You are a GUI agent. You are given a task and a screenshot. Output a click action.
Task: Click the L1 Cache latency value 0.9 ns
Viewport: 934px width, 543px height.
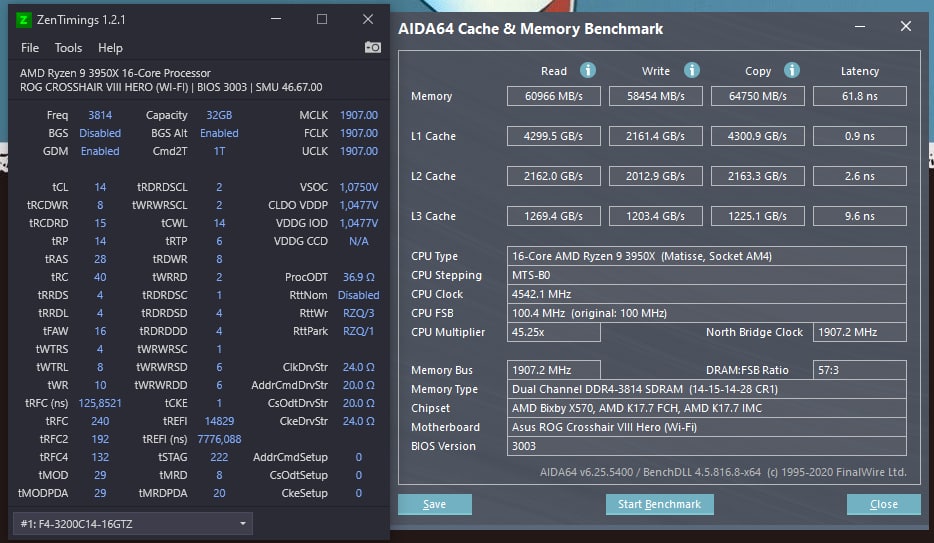(860, 136)
